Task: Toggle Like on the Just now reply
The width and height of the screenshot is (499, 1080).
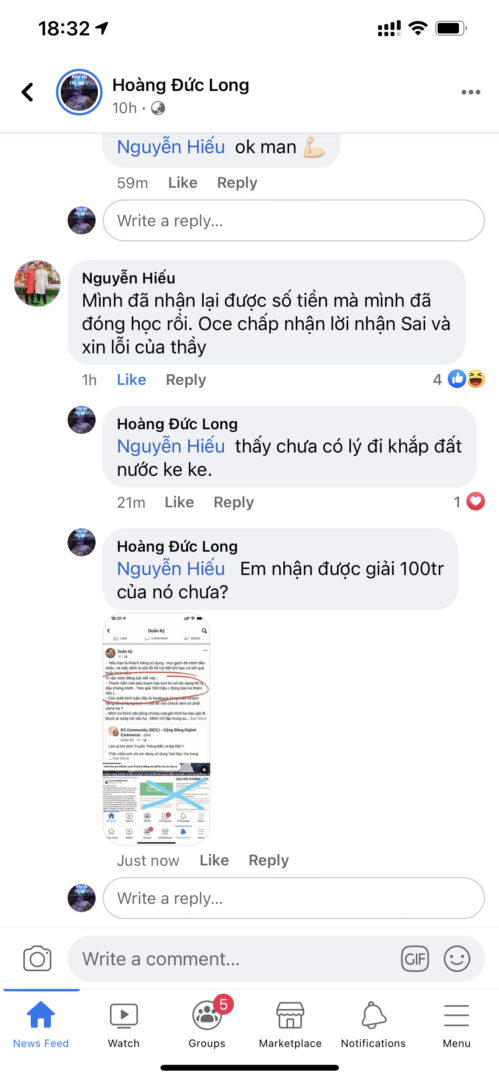Action: (x=214, y=860)
